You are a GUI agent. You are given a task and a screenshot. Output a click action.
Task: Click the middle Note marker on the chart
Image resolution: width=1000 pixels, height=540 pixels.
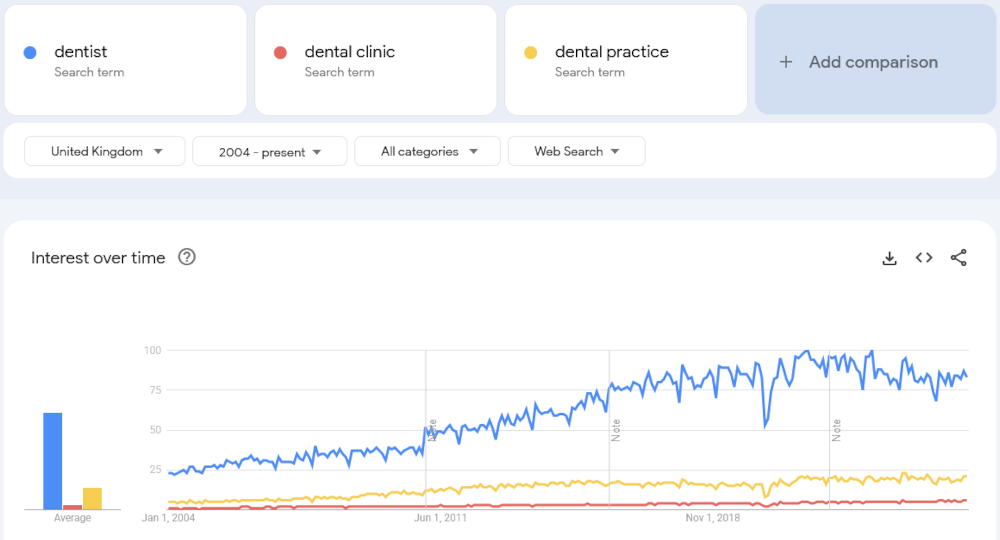[x=616, y=431]
